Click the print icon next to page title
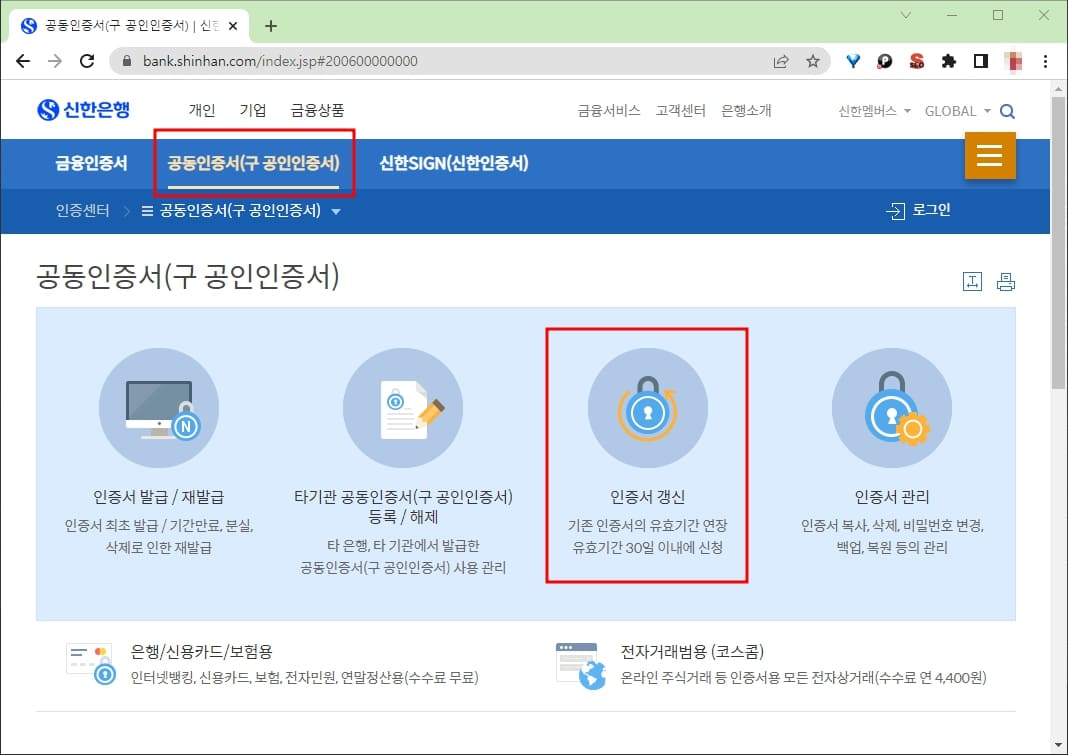The height and width of the screenshot is (755, 1068). click(1006, 281)
